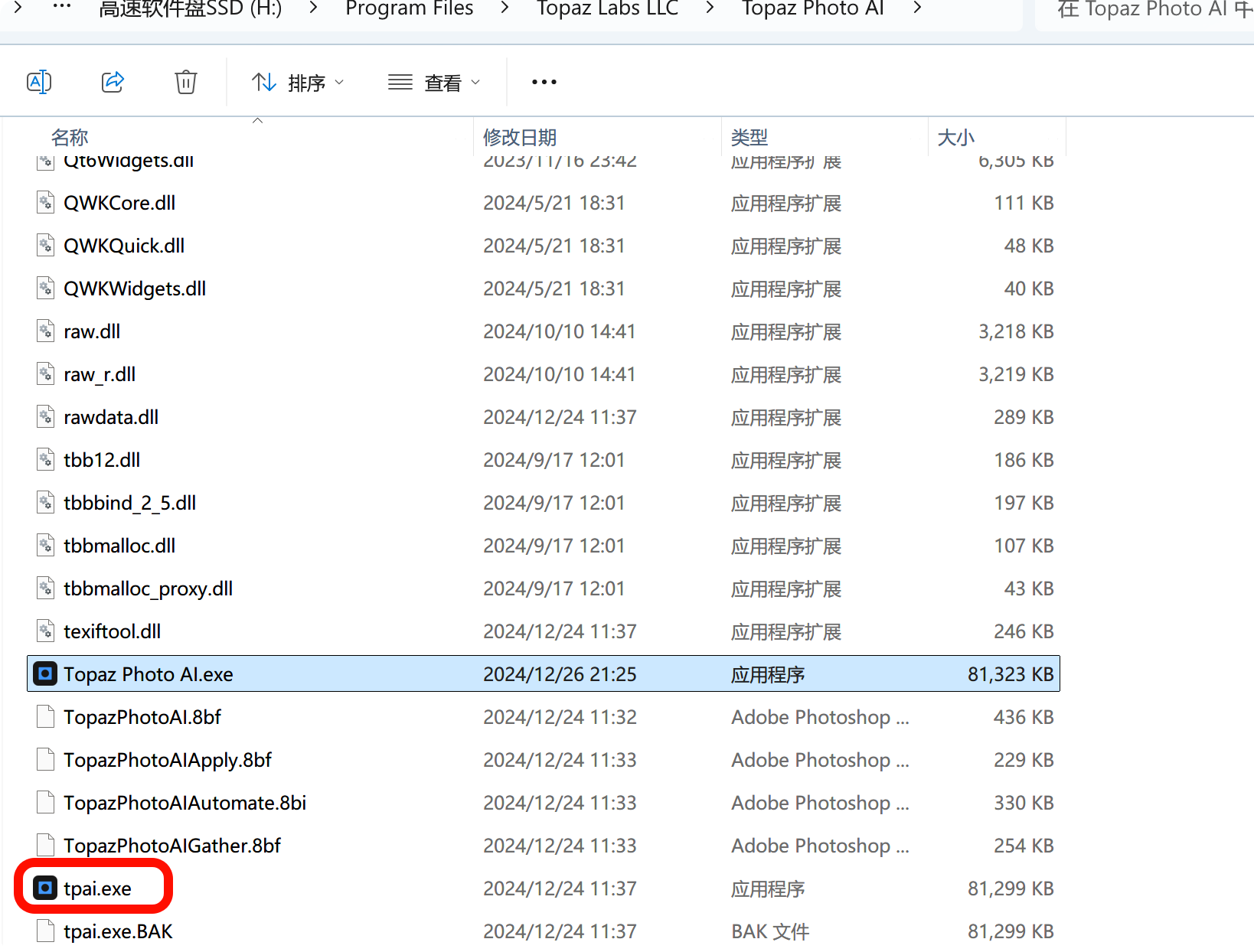This screenshot has width=1254, height=952.
Task: Click BAK 文件 type cell
Action: tap(770, 931)
